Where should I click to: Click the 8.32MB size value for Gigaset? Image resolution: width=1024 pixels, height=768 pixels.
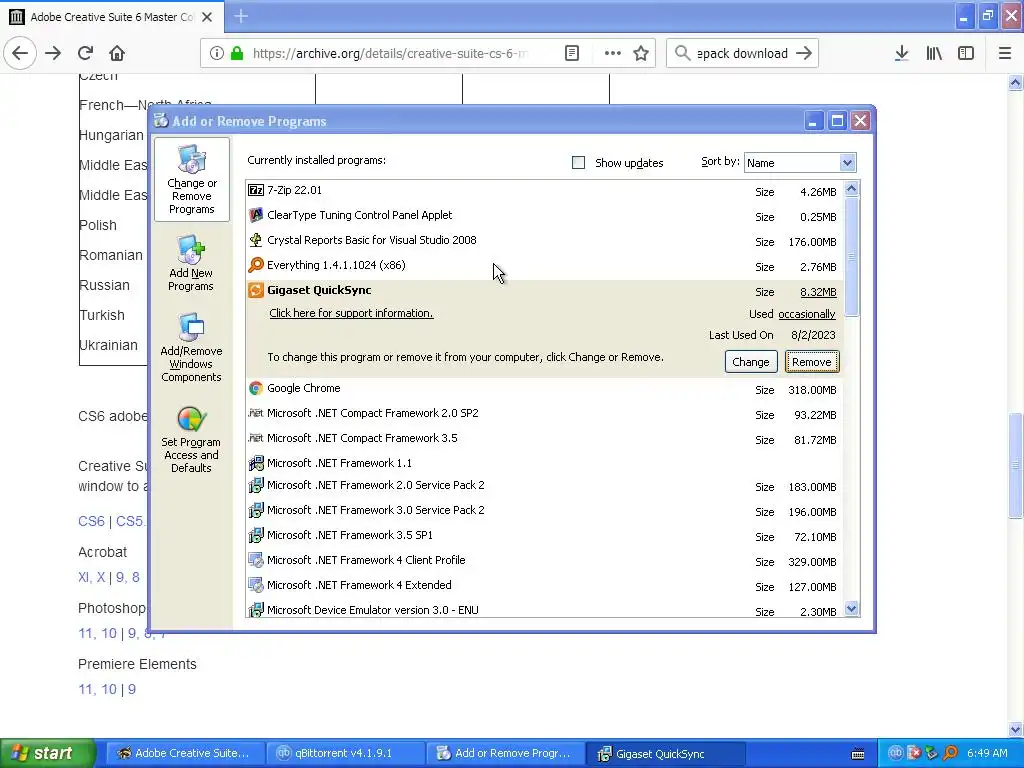(818, 292)
